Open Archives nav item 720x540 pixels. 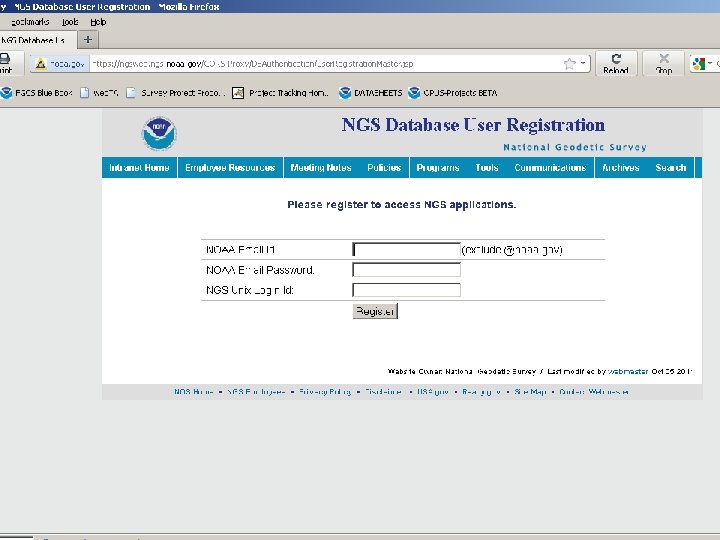[620, 168]
